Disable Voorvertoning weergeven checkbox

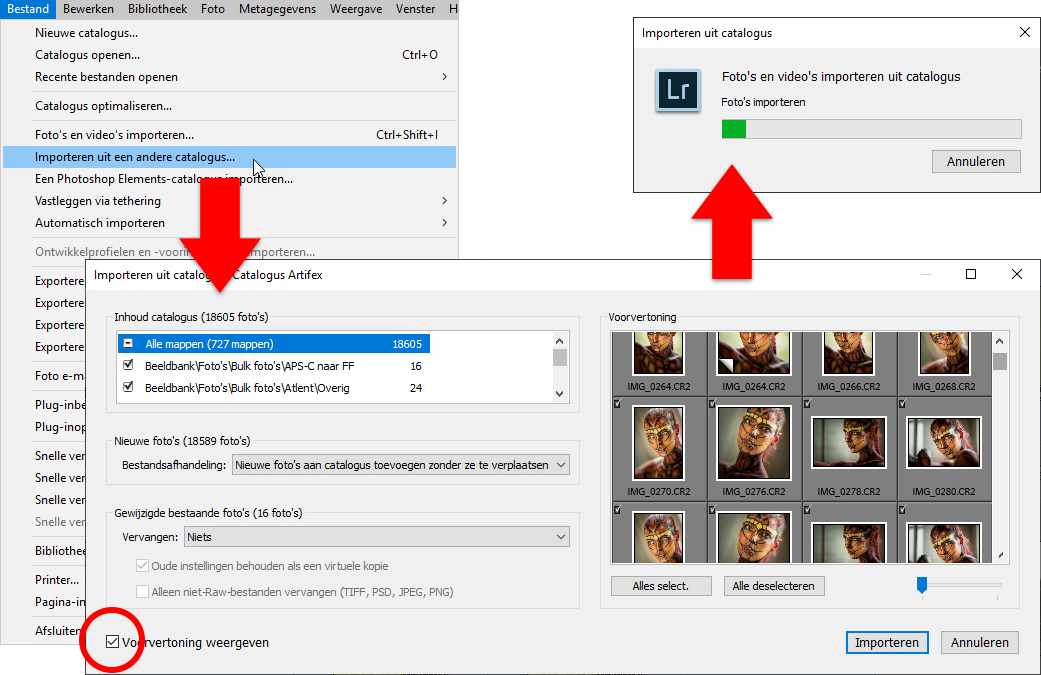[112, 643]
